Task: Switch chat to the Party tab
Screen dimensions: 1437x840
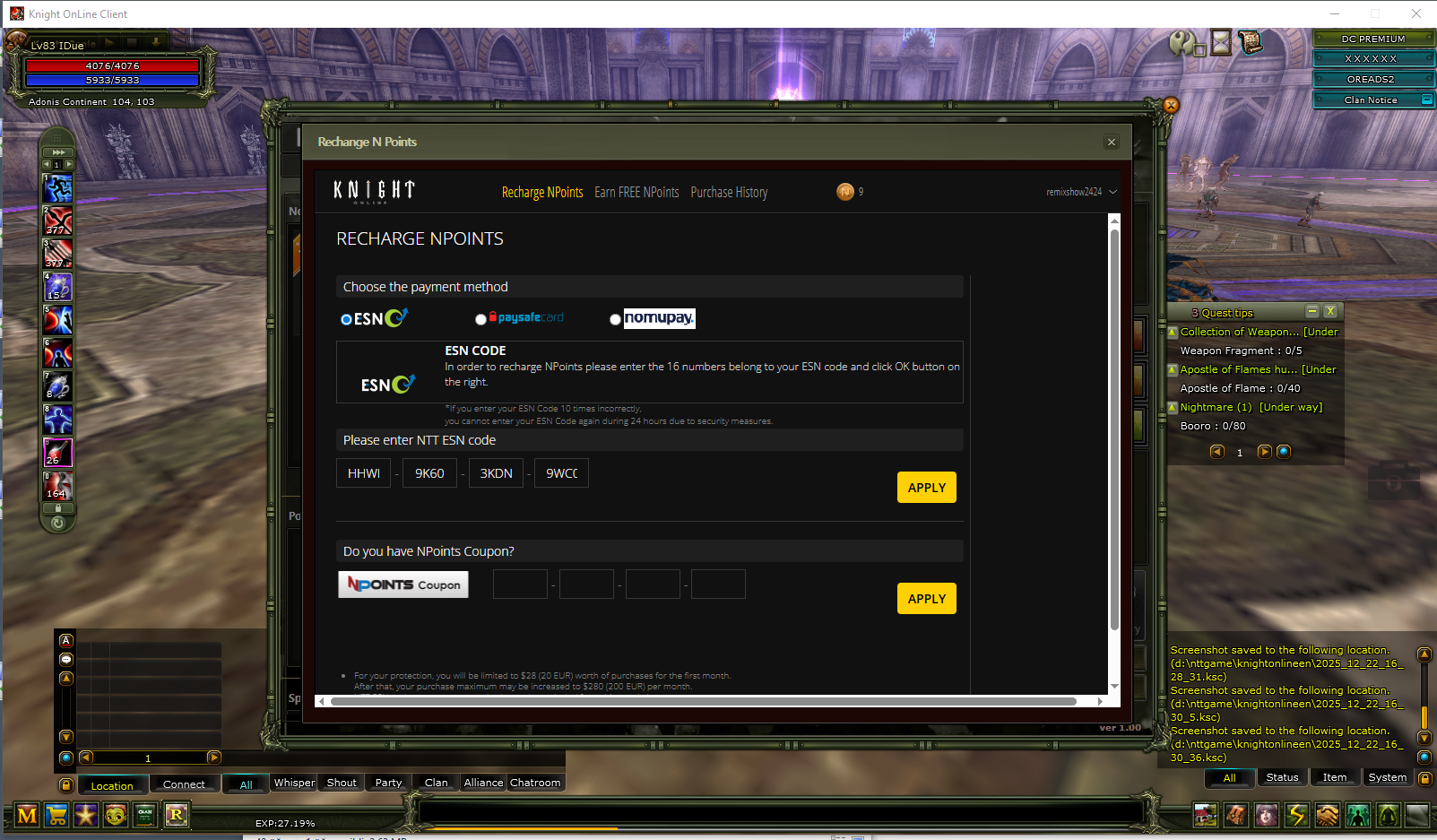Action: click(x=388, y=783)
